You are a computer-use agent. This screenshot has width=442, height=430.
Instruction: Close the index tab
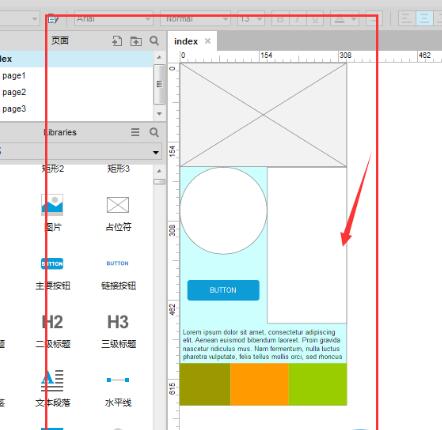click(208, 41)
